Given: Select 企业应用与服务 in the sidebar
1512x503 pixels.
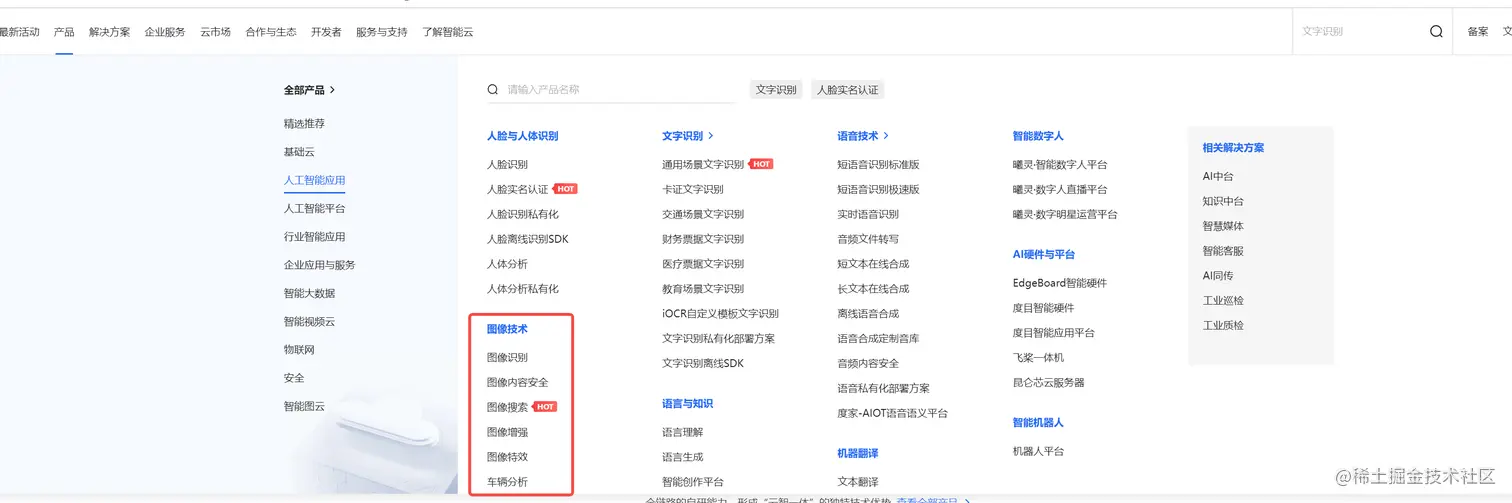Looking at the screenshot, I should pyautogui.click(x=320, y=265).
